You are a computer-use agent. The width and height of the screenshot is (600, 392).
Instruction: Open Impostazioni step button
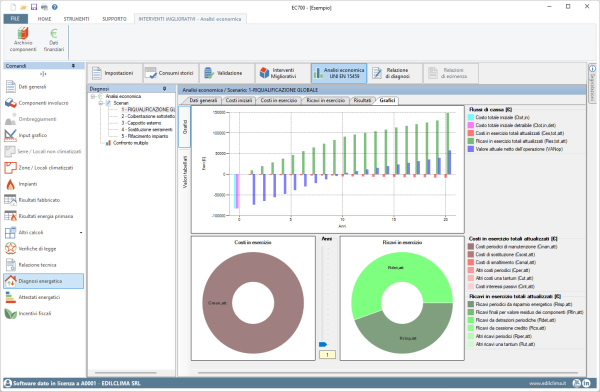115,73
